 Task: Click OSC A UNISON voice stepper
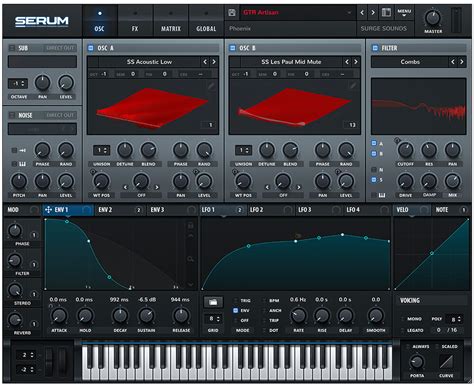(x=101, y=150)
